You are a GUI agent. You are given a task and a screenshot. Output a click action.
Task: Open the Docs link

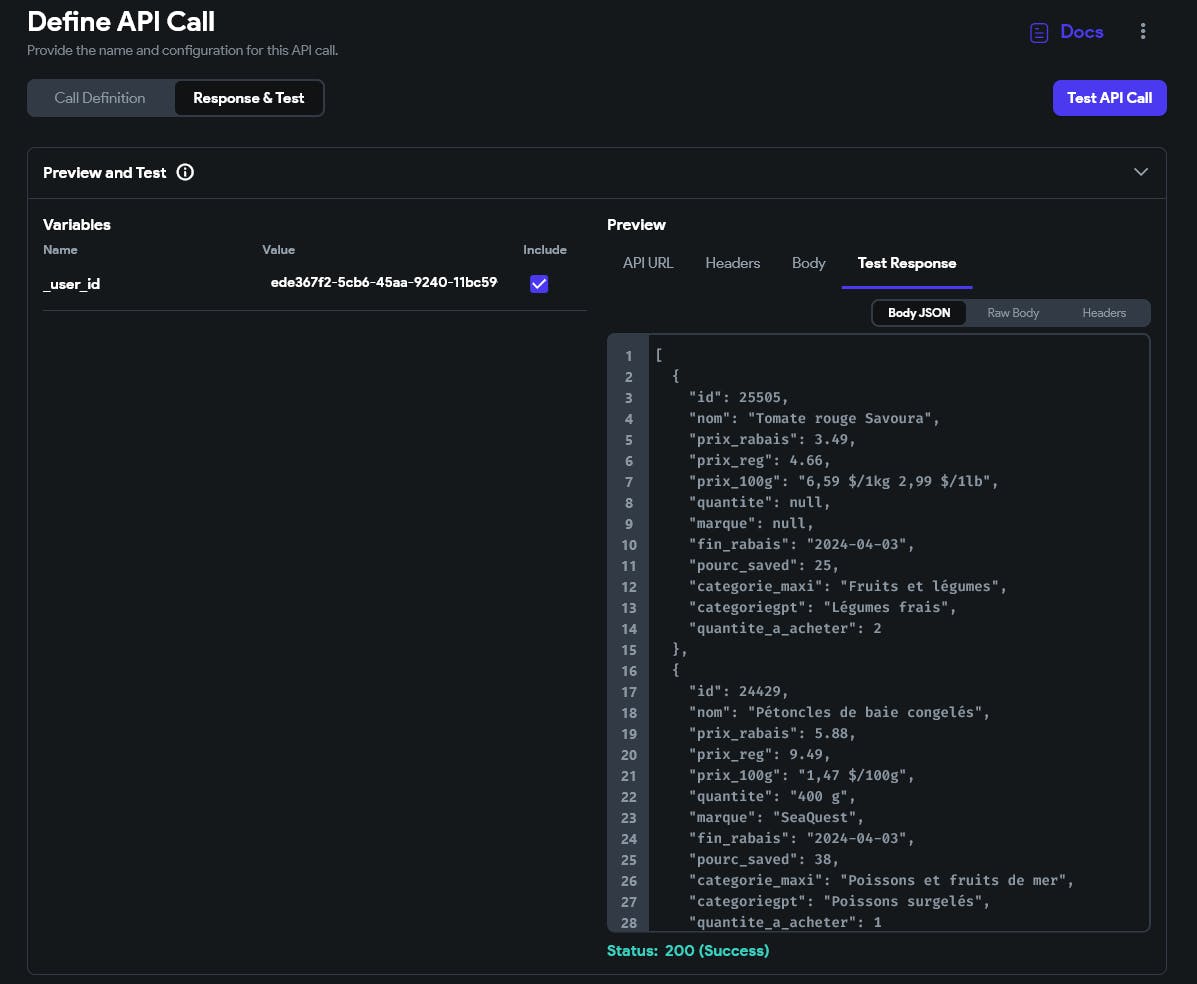point(1081,32)
